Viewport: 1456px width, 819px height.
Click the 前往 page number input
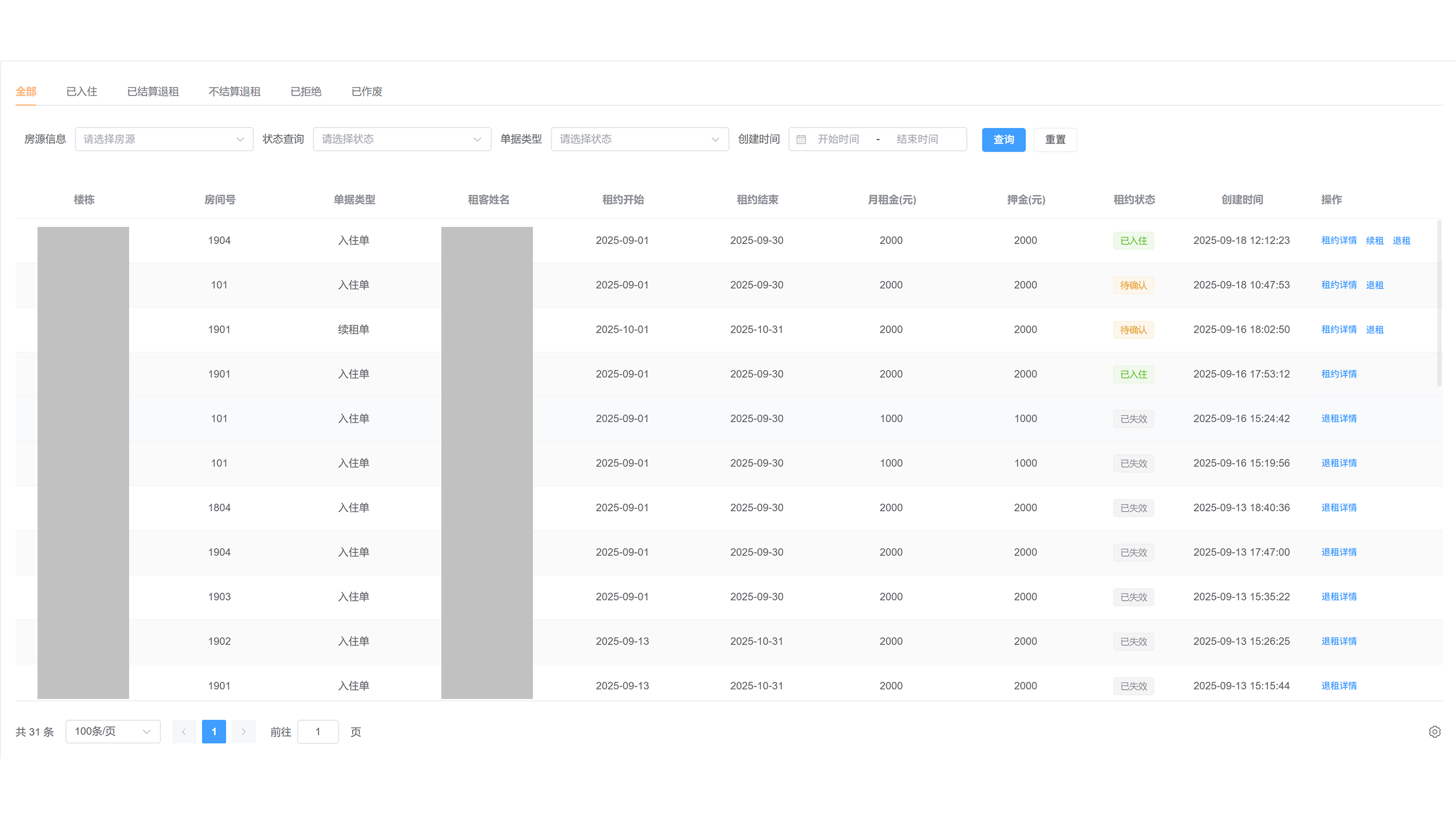coord(318,732)
